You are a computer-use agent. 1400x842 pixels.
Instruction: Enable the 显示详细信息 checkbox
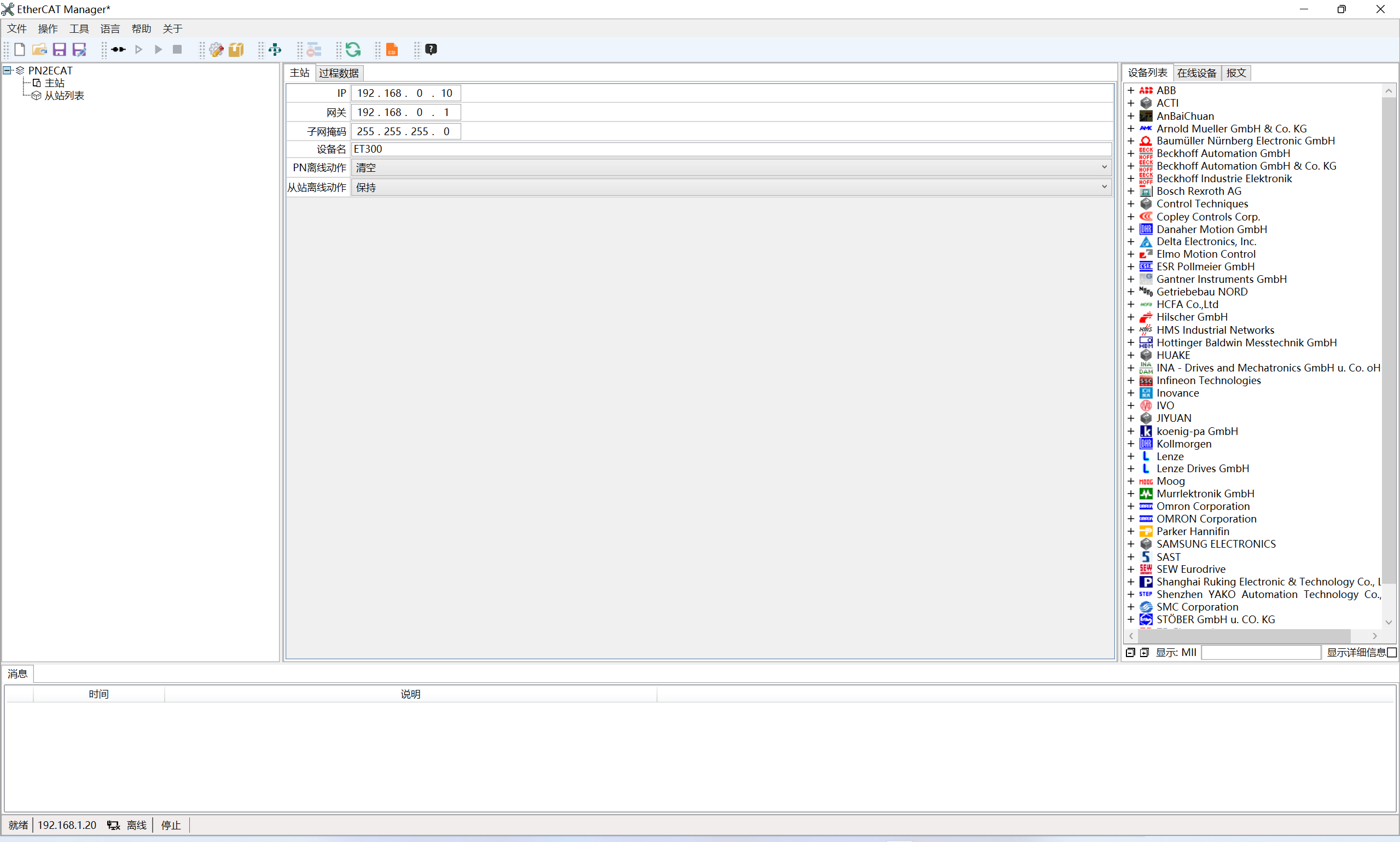pos(1392,653)
